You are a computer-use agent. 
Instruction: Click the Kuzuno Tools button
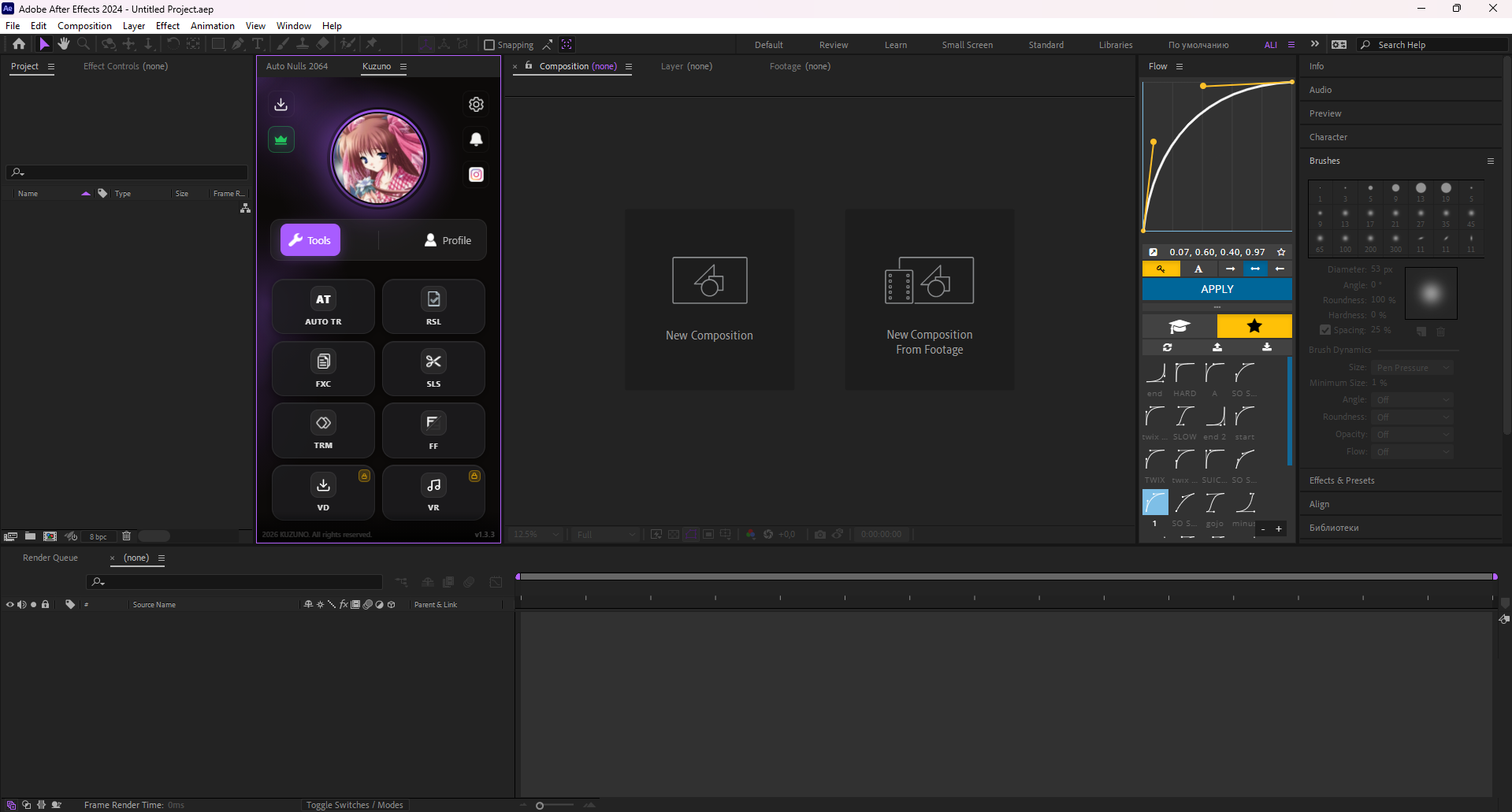coord(310,240)
